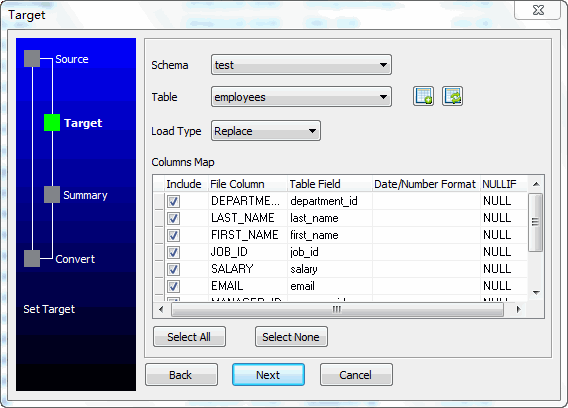Image resolution: width=568 pixels, height=408 pixels.
Task: Click the first_name table field cell
Action: pyautogui.click(x=330, y=235)
